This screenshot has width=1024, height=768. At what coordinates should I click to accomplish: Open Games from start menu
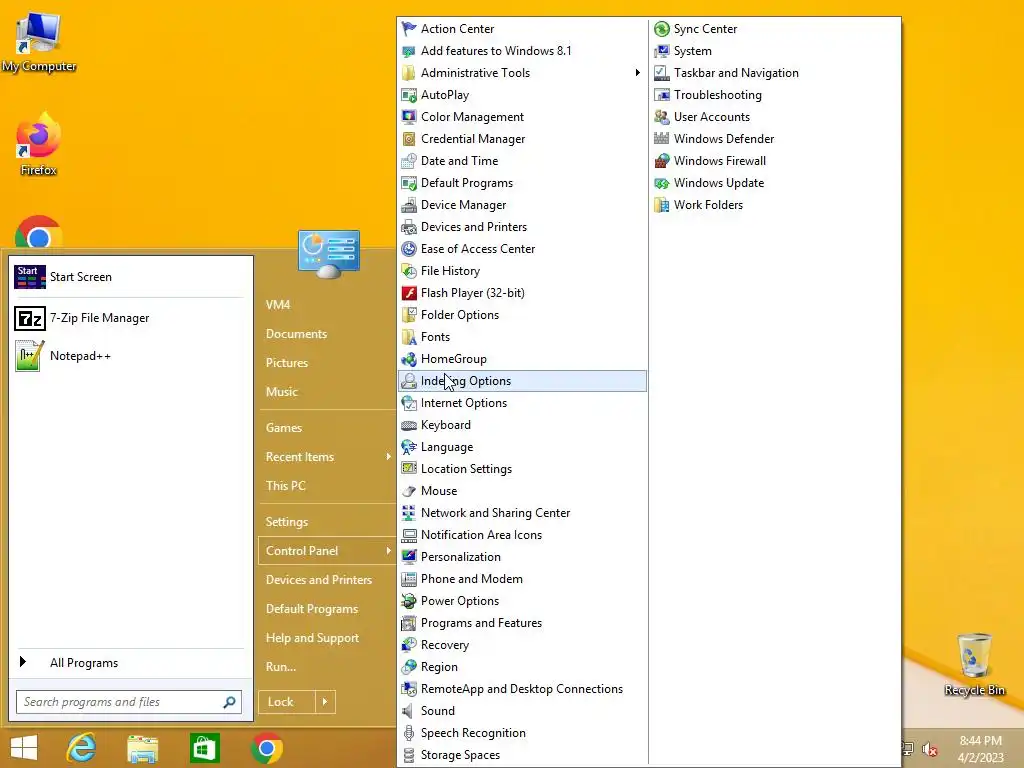[x=284, y=428]
